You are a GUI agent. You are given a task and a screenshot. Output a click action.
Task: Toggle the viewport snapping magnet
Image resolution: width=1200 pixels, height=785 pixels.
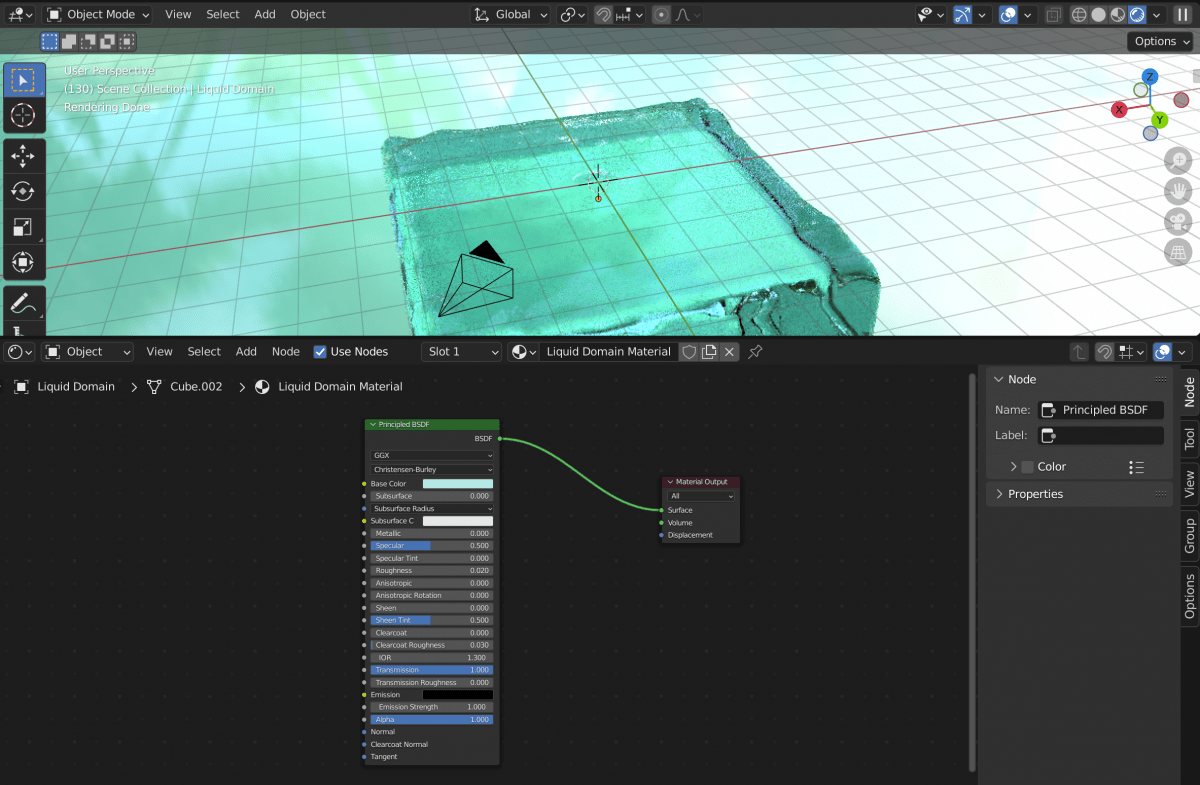click(x=603, y=15)
